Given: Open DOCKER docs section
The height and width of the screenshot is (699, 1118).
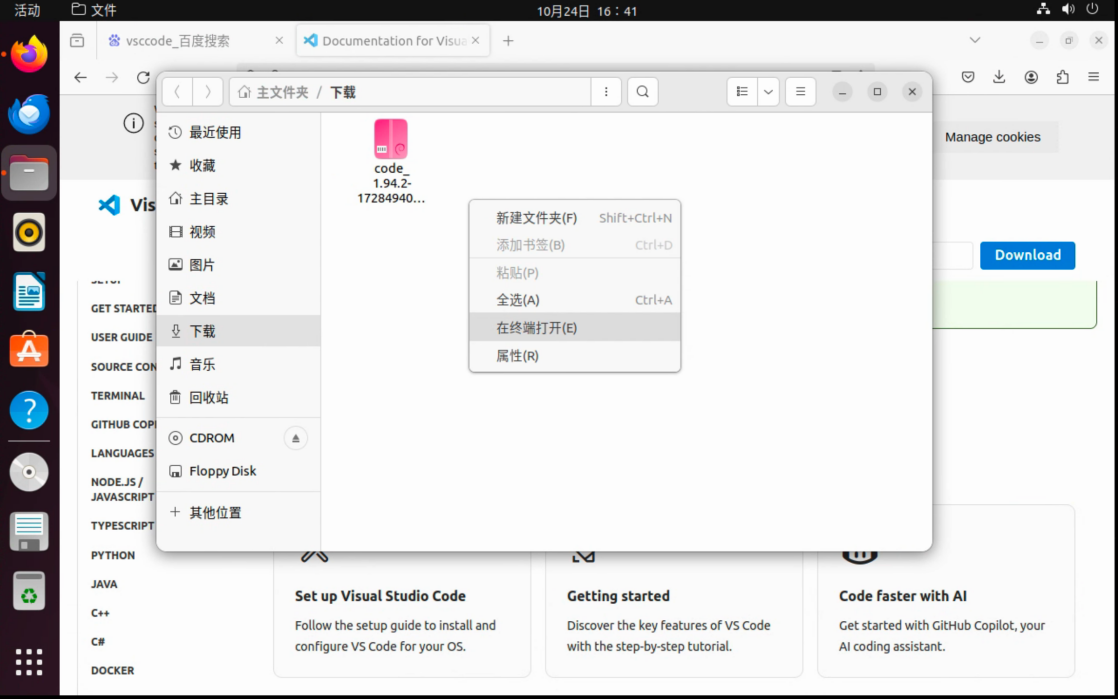Looking at the screenshot, I should pyautogui.click(x=113, y=670).
